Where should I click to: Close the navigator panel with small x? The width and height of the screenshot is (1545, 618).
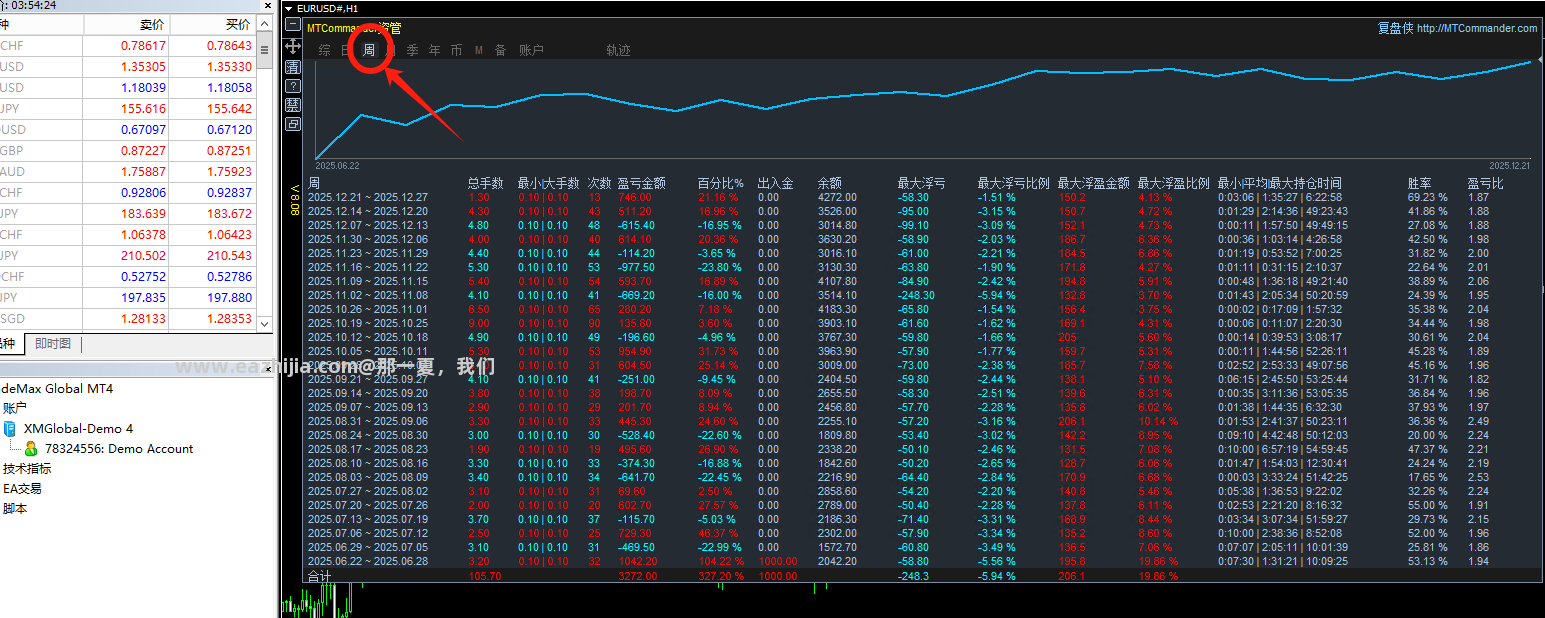pos(266,369)
